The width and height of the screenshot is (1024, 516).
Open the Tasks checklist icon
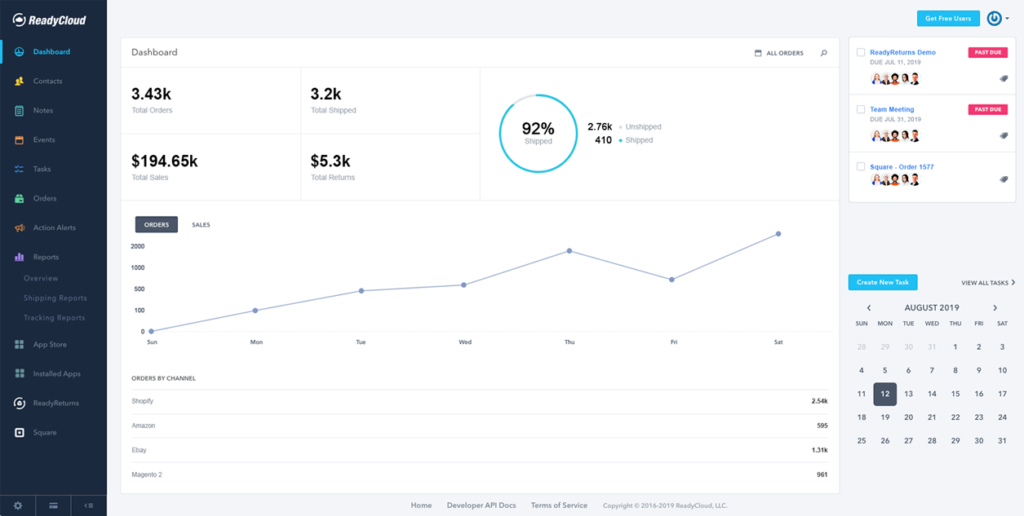20,169
